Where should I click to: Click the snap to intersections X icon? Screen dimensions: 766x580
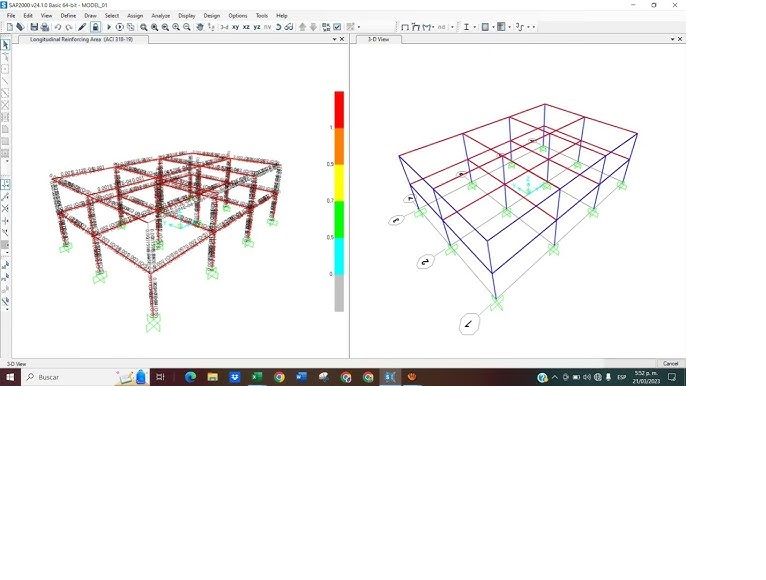click(5, 209)
